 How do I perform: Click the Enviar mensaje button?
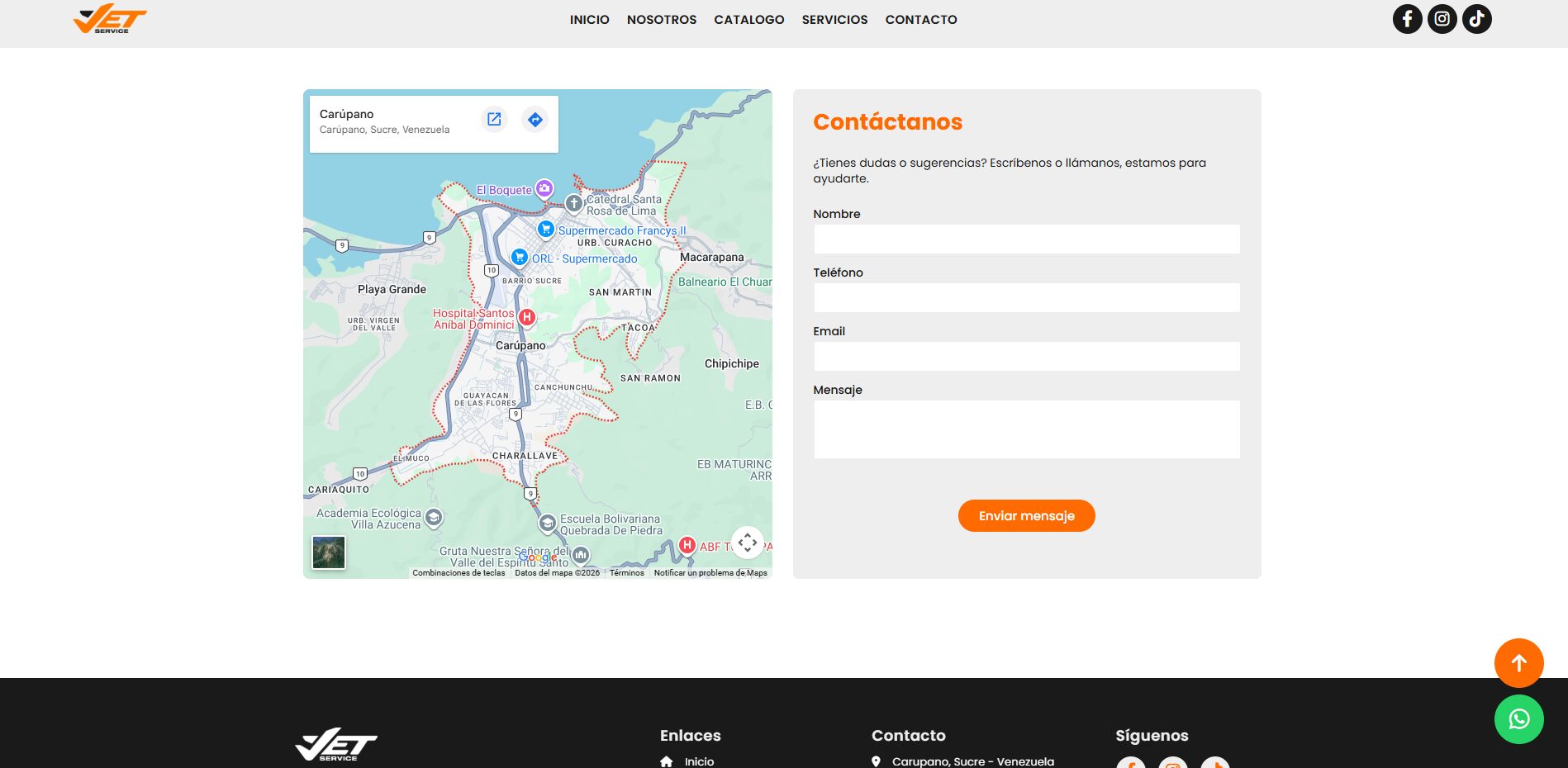pos(1026,516)
